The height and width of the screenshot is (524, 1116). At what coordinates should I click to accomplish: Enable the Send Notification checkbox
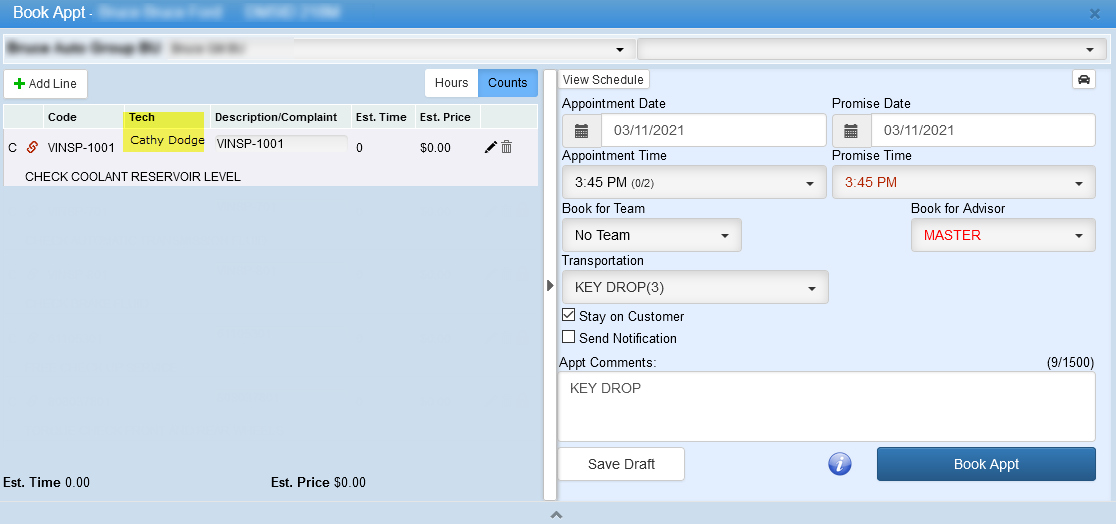(x=569, y=338)
